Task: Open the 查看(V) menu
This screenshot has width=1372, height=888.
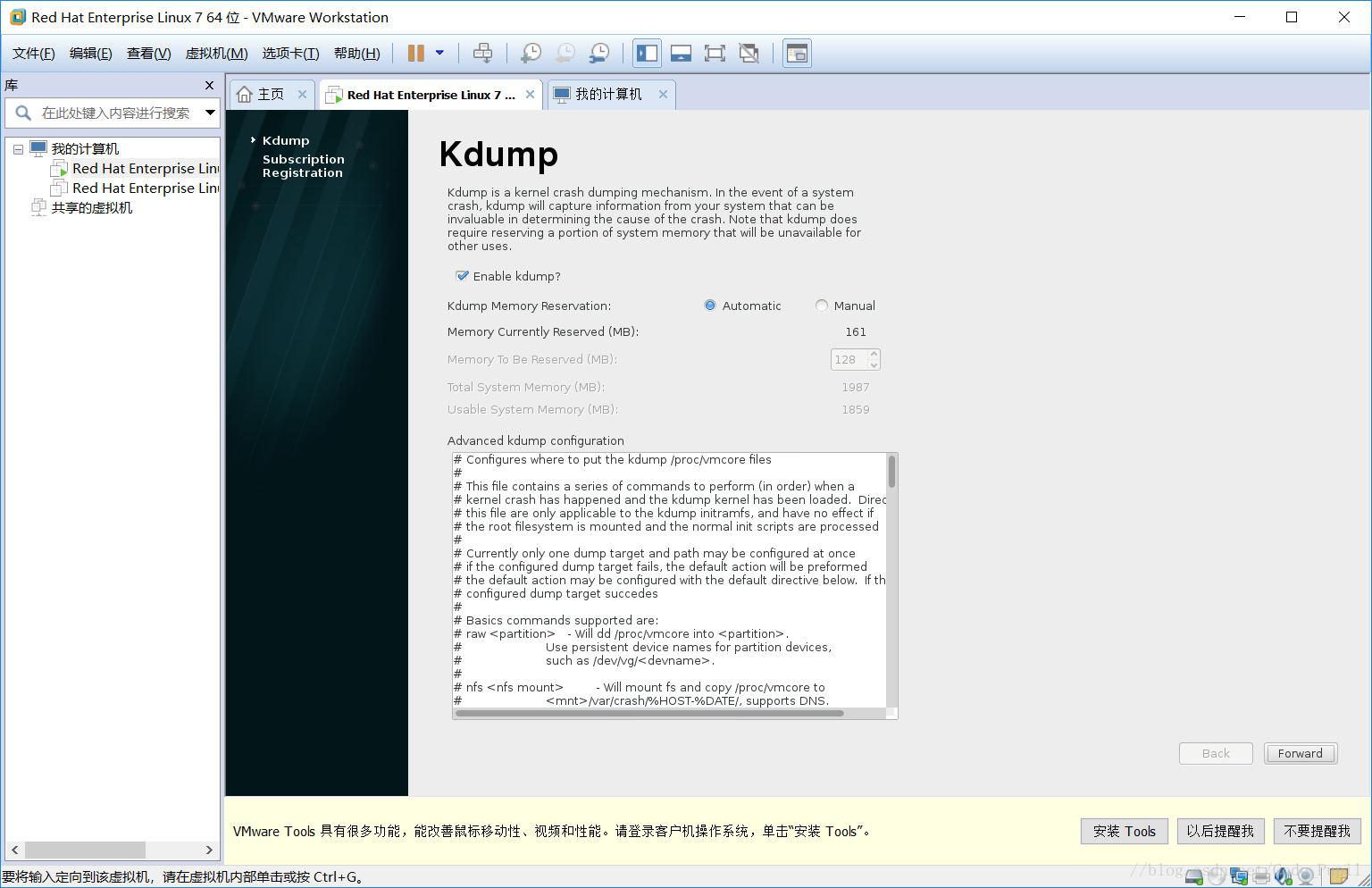Action: [x=148, y=54]
